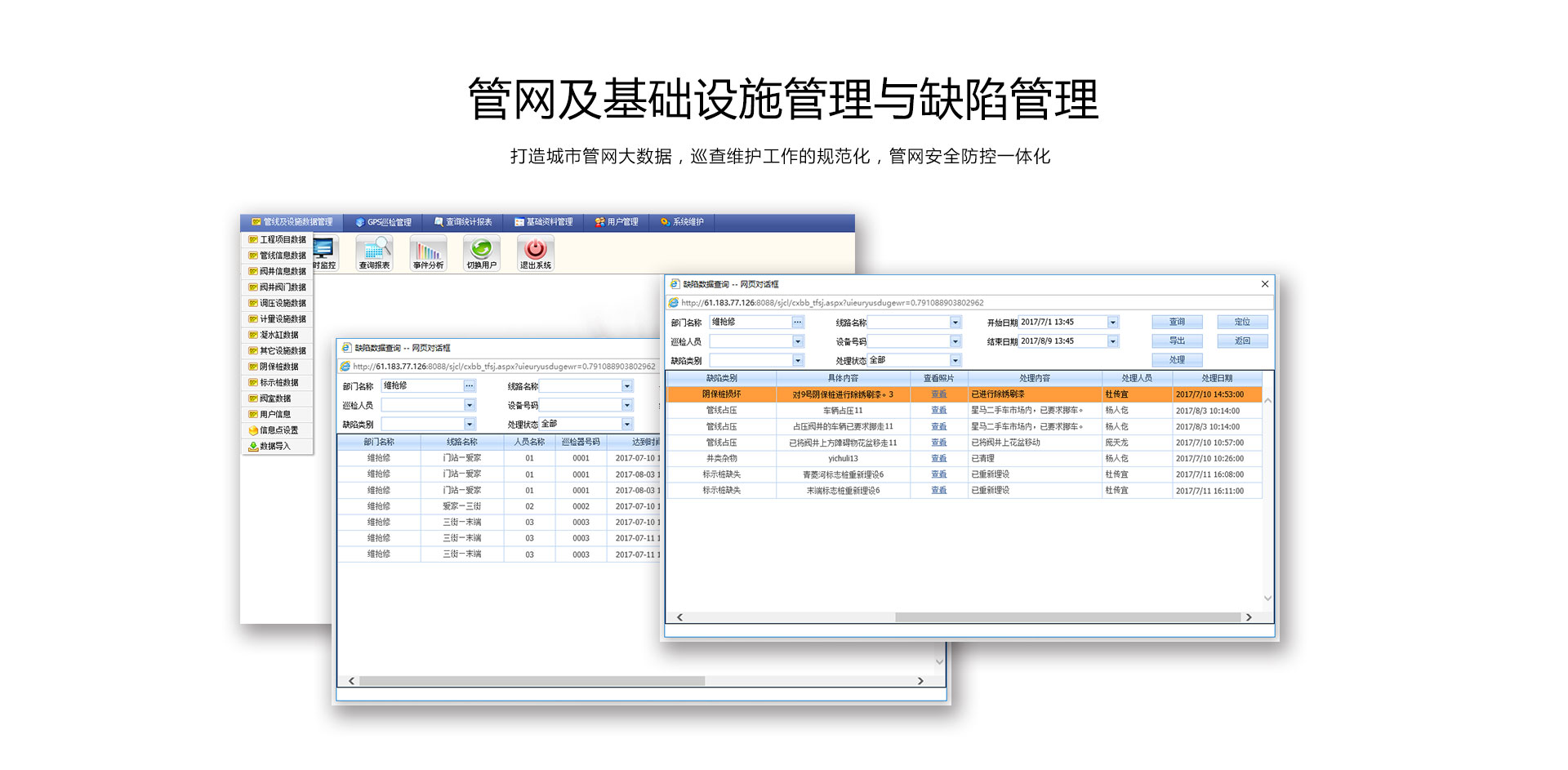Click the 查询 button
This screenshot has height=770, width=1568.
click(1176, 323)
